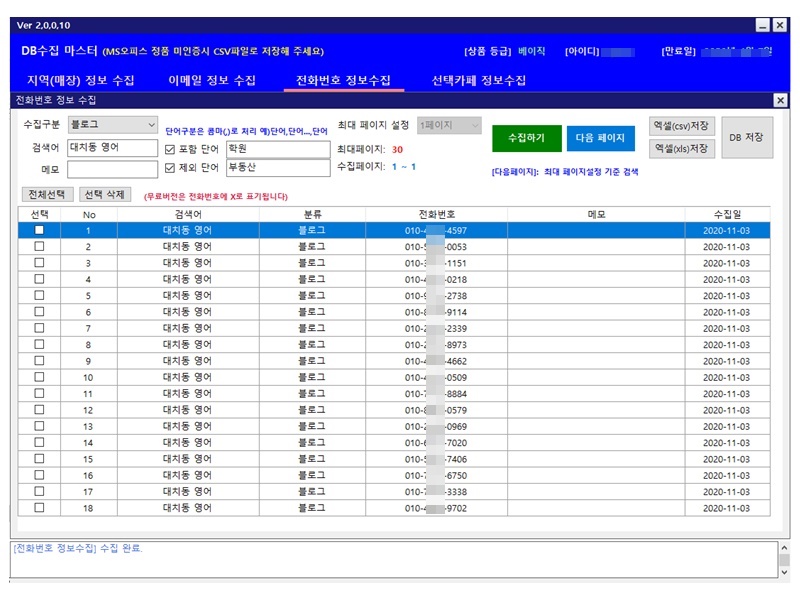Click 블로그 cell in row 7
The image size is (800, 600).
pyautogui.click(x=312, y=328)
